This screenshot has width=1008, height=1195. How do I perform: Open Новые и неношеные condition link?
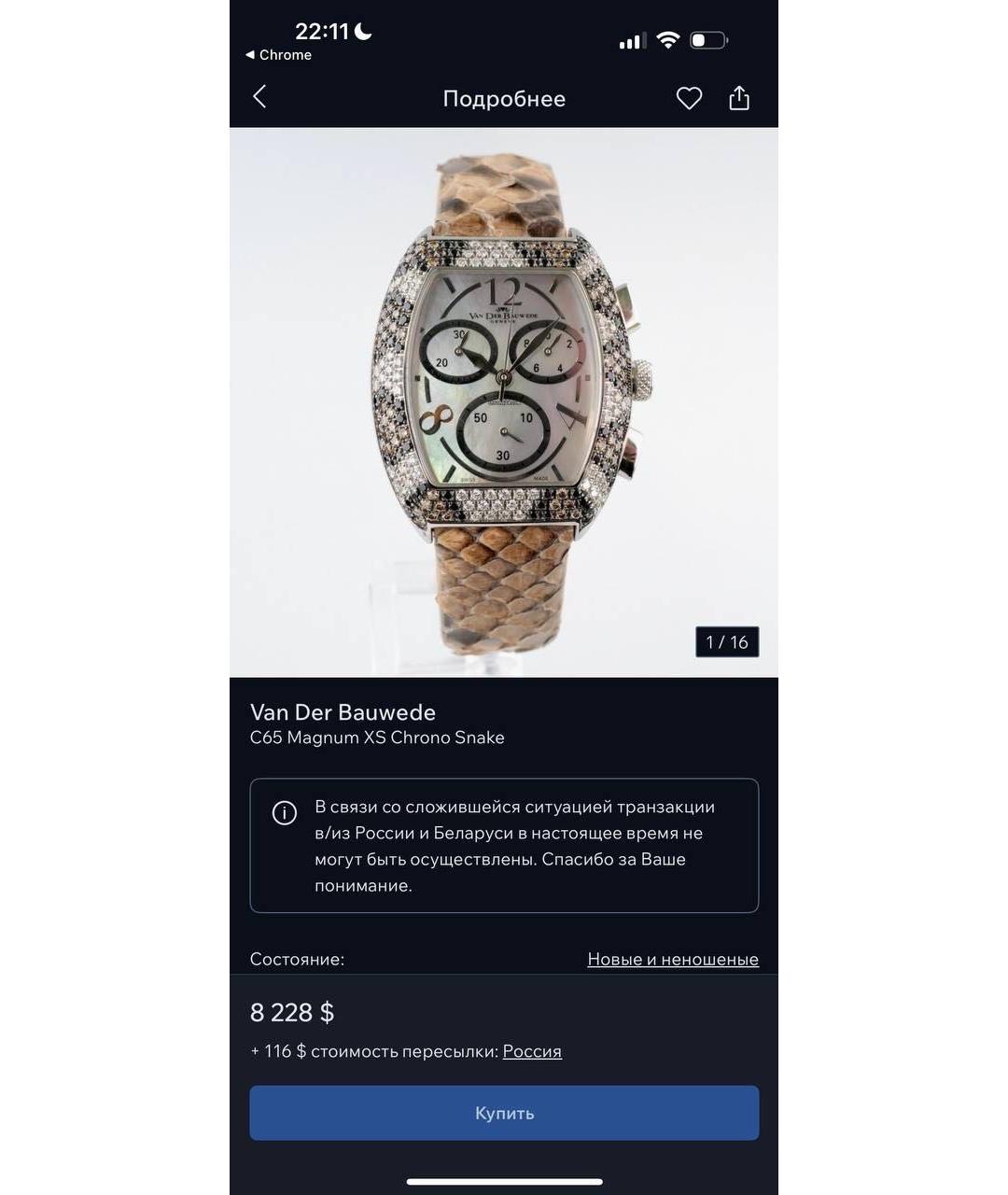point(673,960)
